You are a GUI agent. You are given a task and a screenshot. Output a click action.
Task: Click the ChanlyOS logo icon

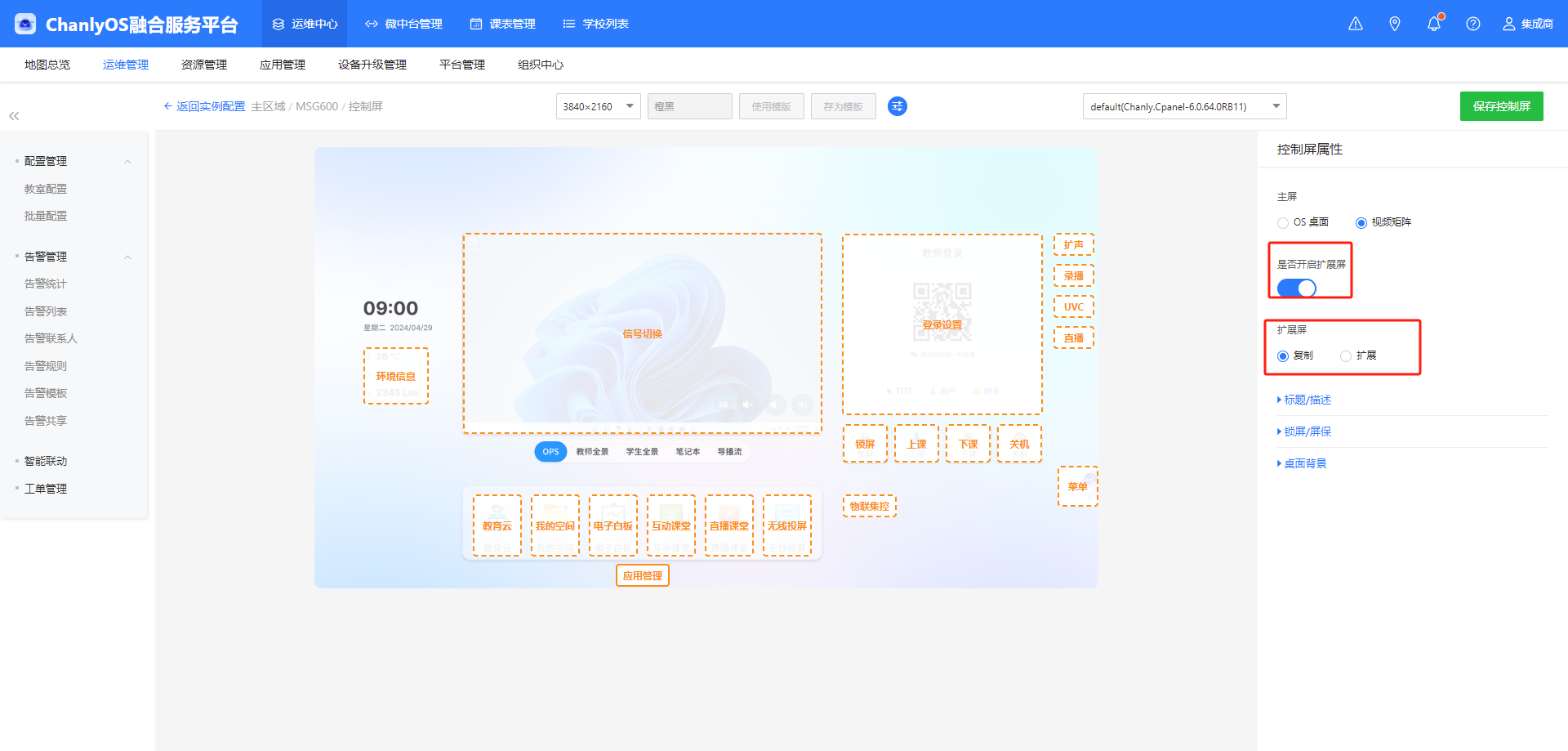pos(25,24)
